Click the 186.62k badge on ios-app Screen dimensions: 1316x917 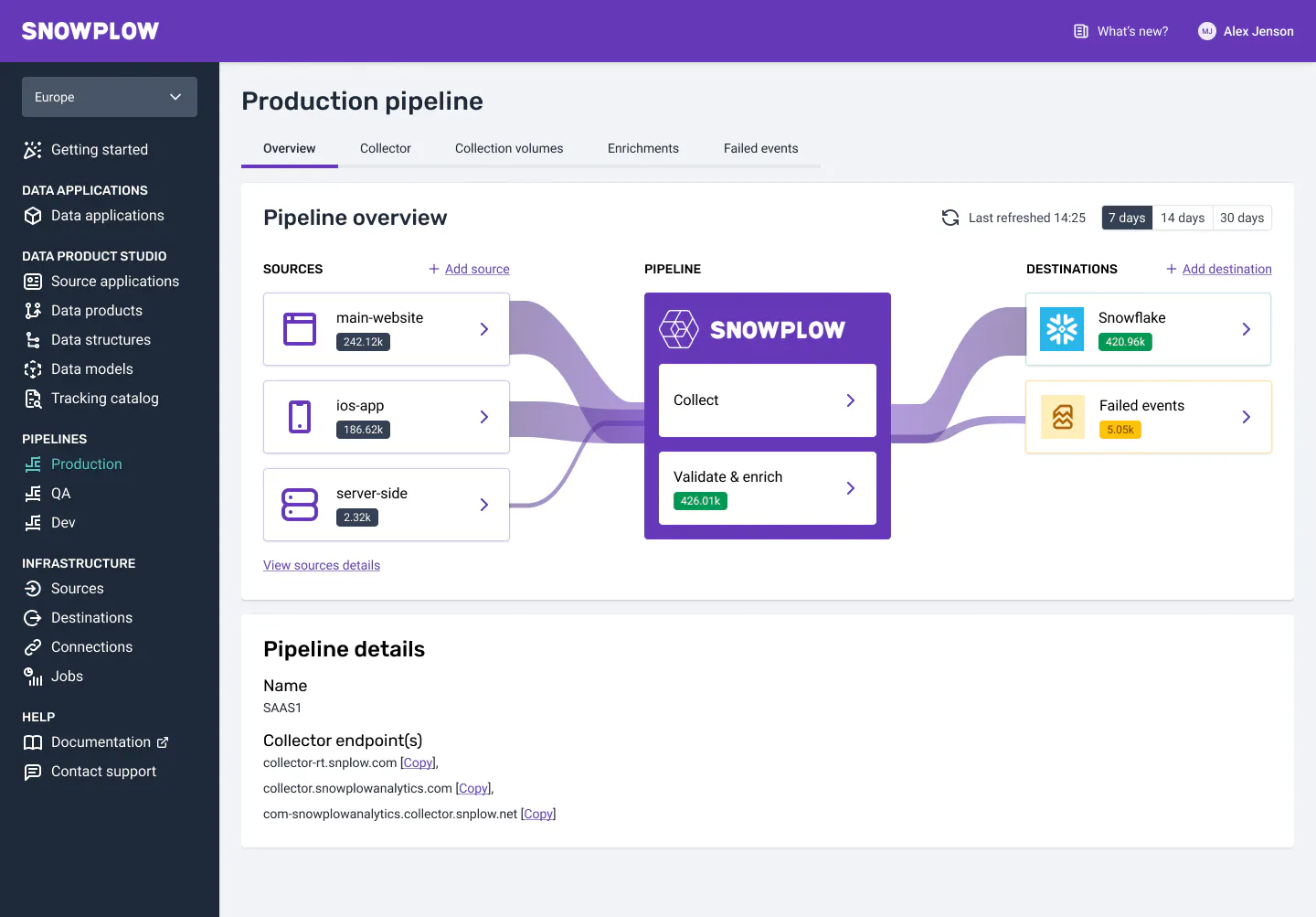pyautogui.click(x=364, y=430)
